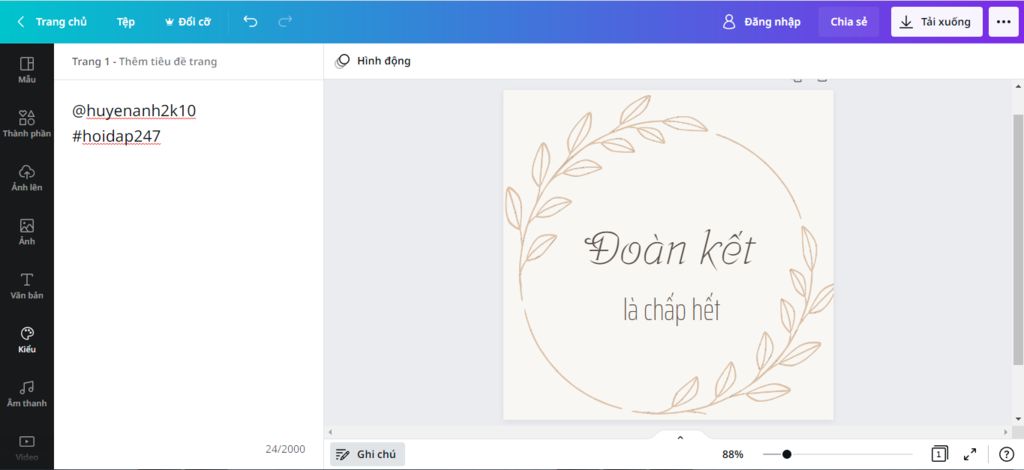Screen dimensions: 1024x470
Task: Click the zoom slider handle
Action: click(787, 454)
